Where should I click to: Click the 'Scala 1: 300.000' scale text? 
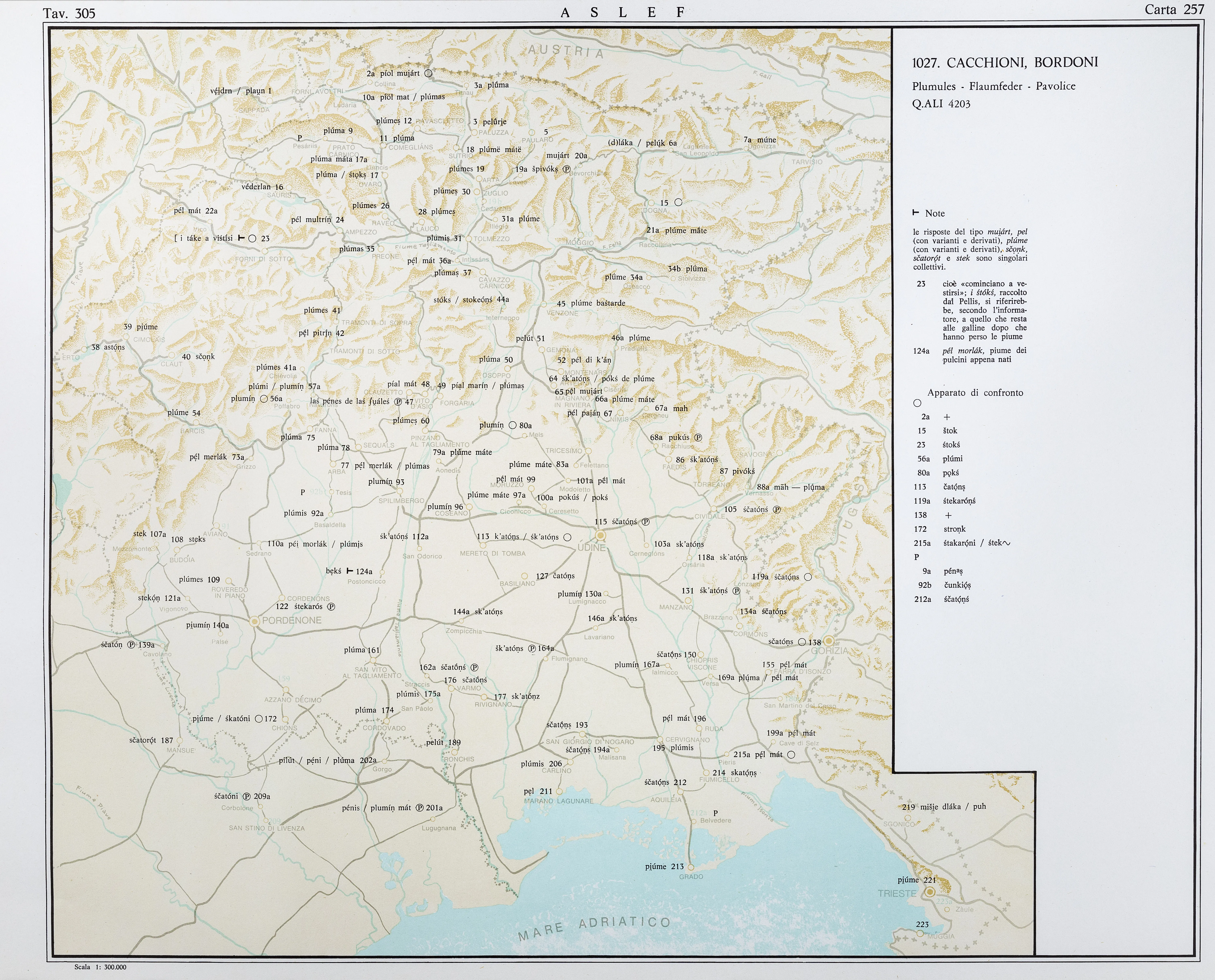[100, 967]
